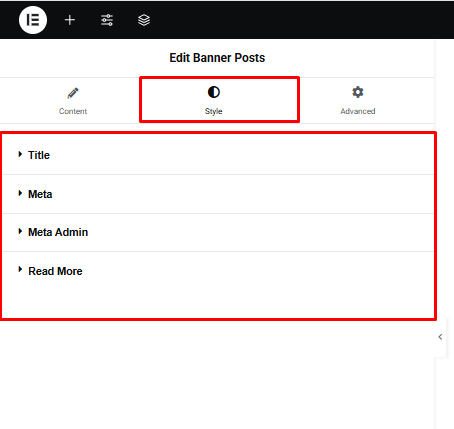Open the Meta style section

[x=218, y=194]
